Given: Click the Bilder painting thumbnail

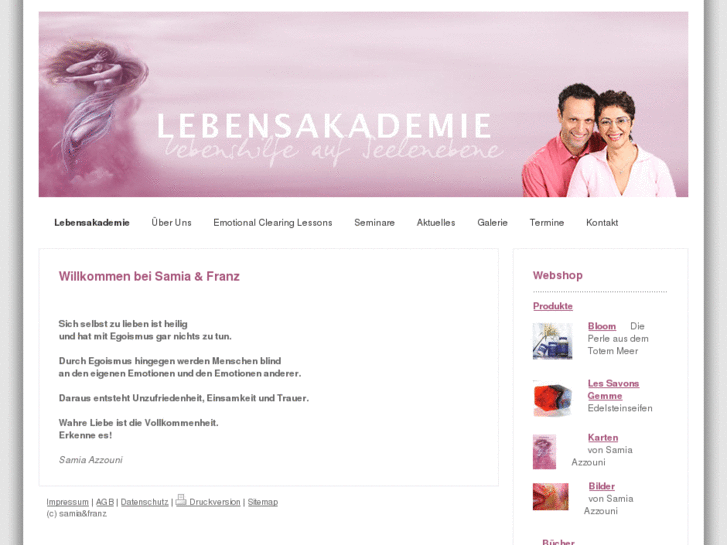Looking at the screenshot, I should click(x=550, y=497).
